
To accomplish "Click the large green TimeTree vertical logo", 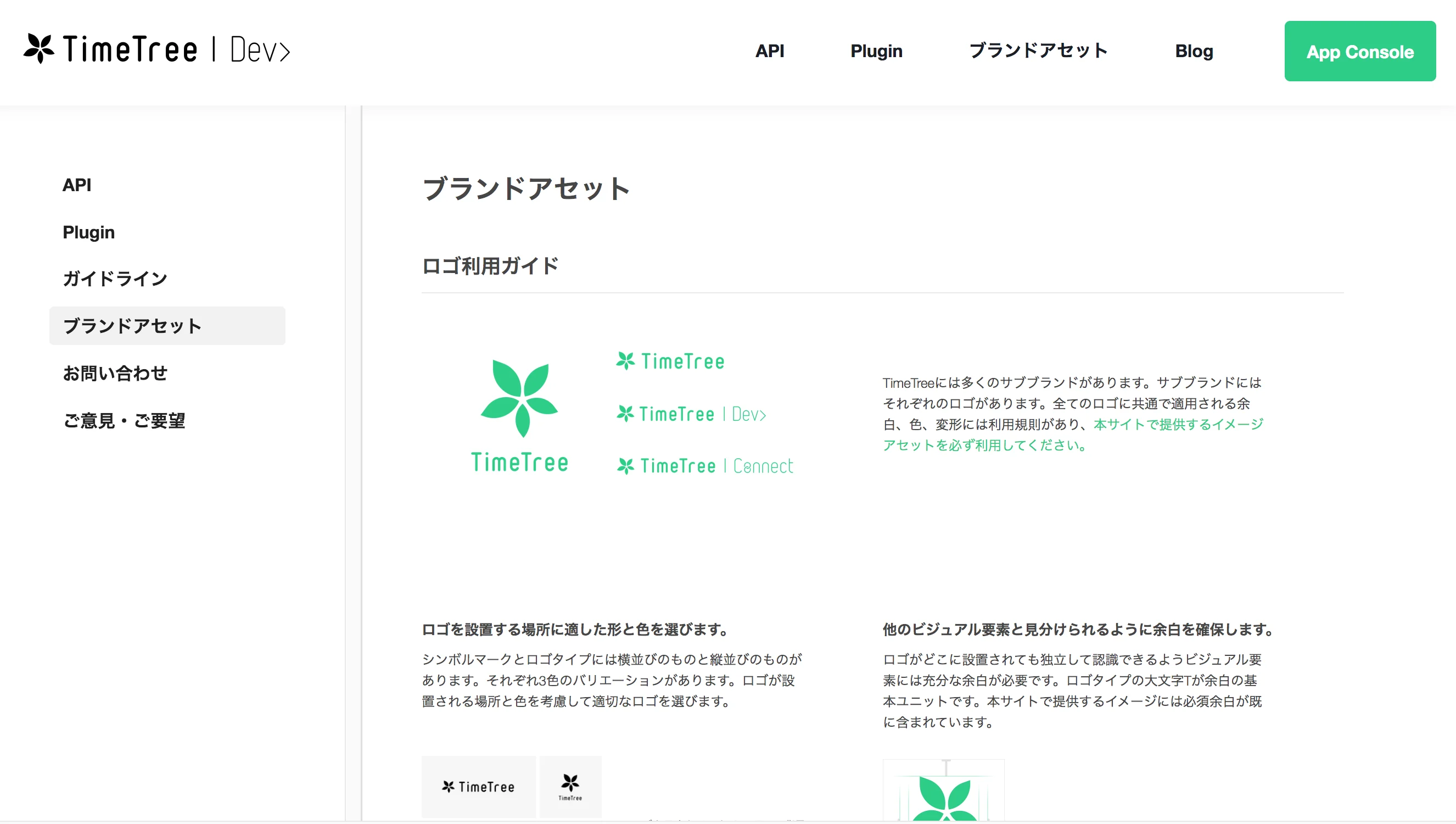I will point(519,415).
